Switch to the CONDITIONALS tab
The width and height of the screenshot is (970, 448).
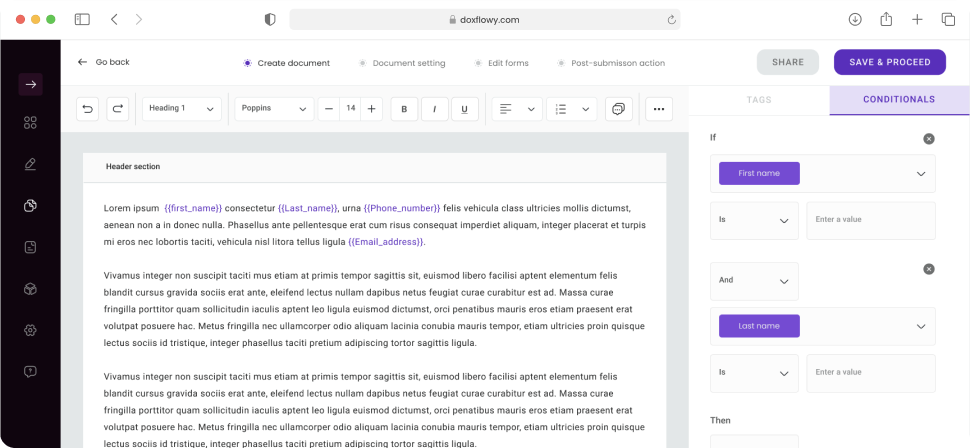pos(899,100)
